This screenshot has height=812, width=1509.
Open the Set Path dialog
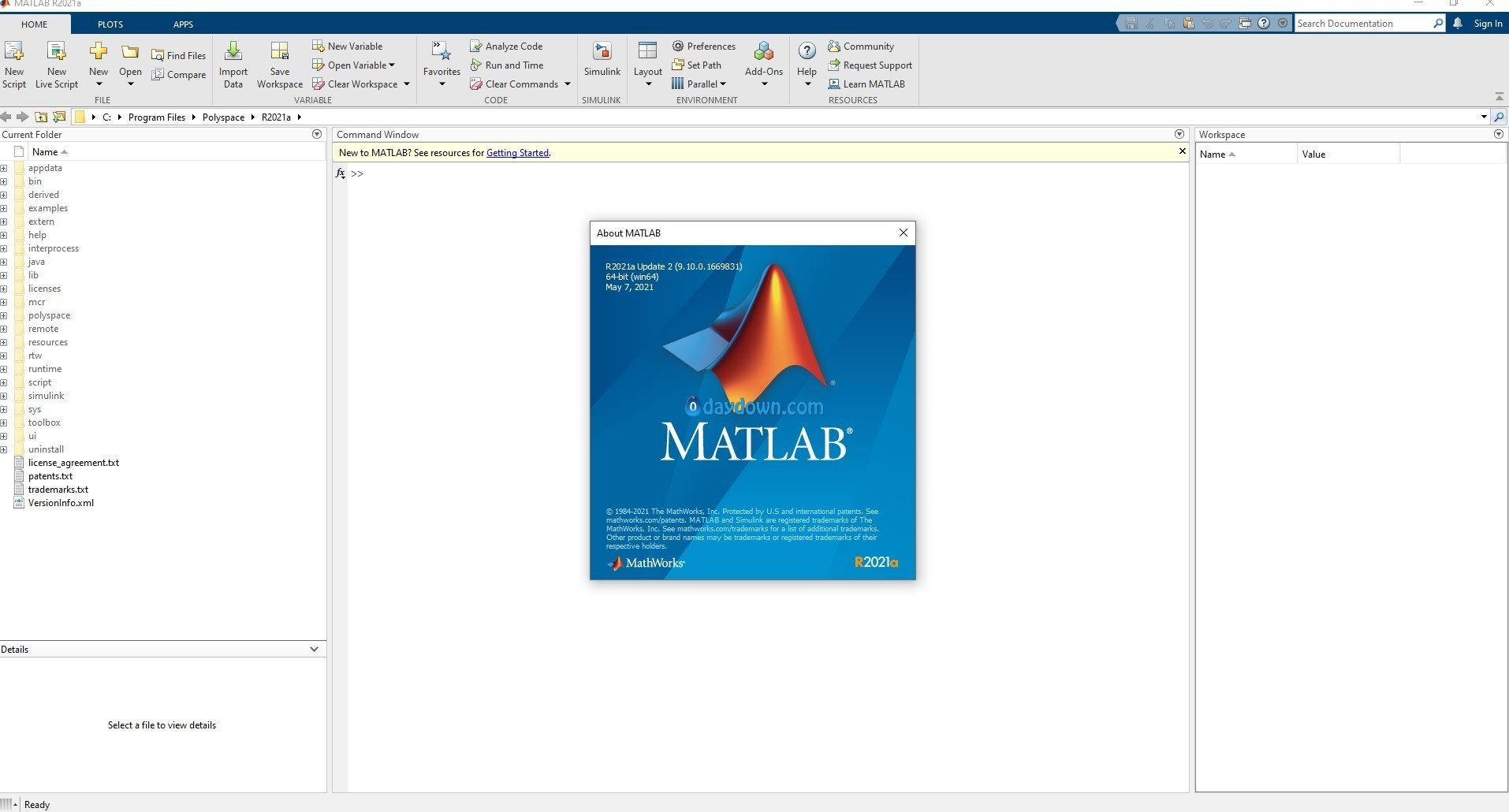pos(696,65)
